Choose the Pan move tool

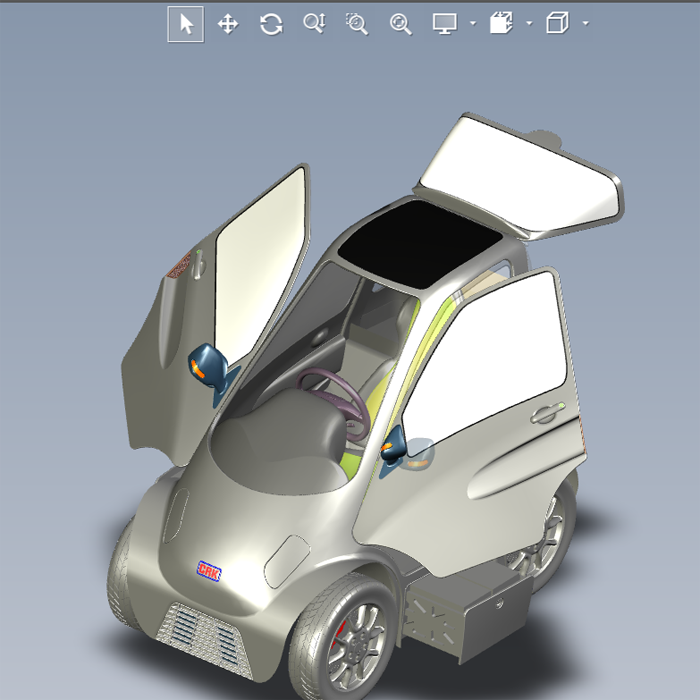(228, 24)
